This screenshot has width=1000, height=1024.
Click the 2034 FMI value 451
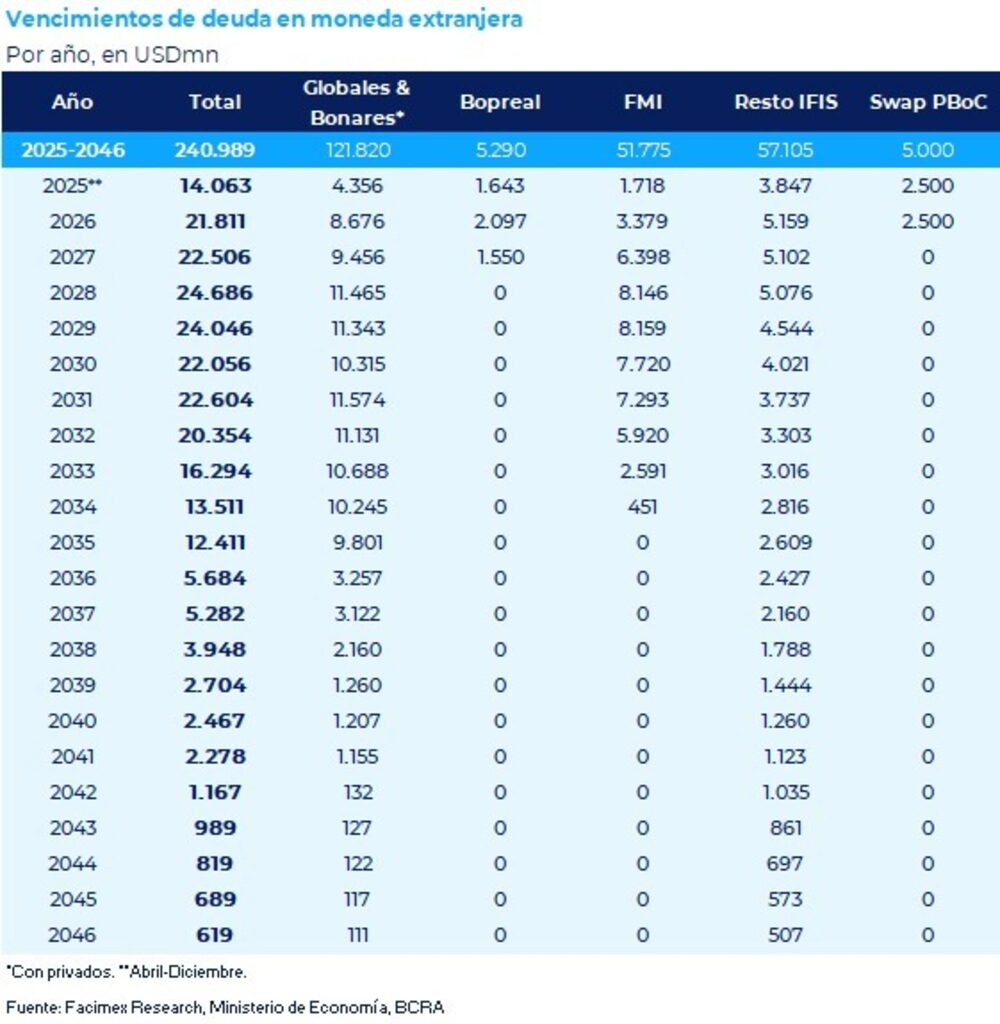coord(642,507)
